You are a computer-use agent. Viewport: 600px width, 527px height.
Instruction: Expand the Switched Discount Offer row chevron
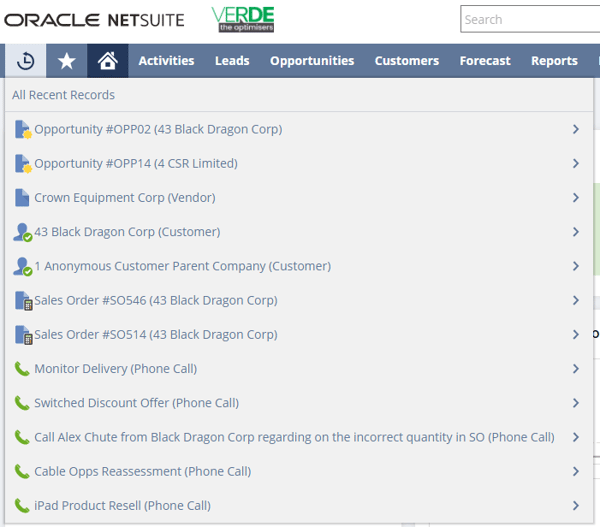(x=576, y=403)
